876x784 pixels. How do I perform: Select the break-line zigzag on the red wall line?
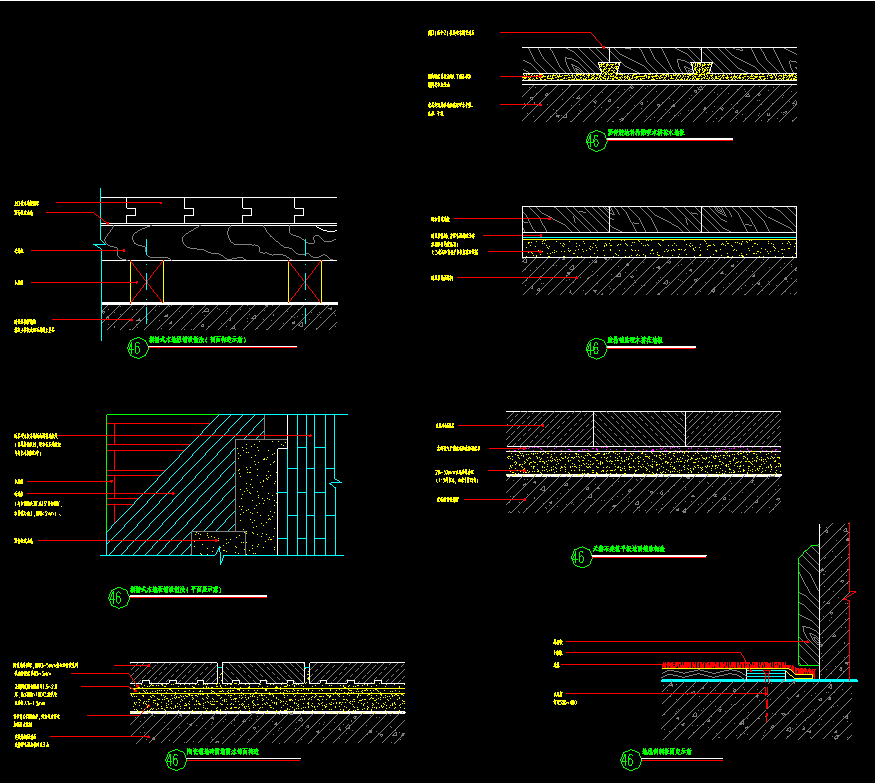click(x=849, y=597)
